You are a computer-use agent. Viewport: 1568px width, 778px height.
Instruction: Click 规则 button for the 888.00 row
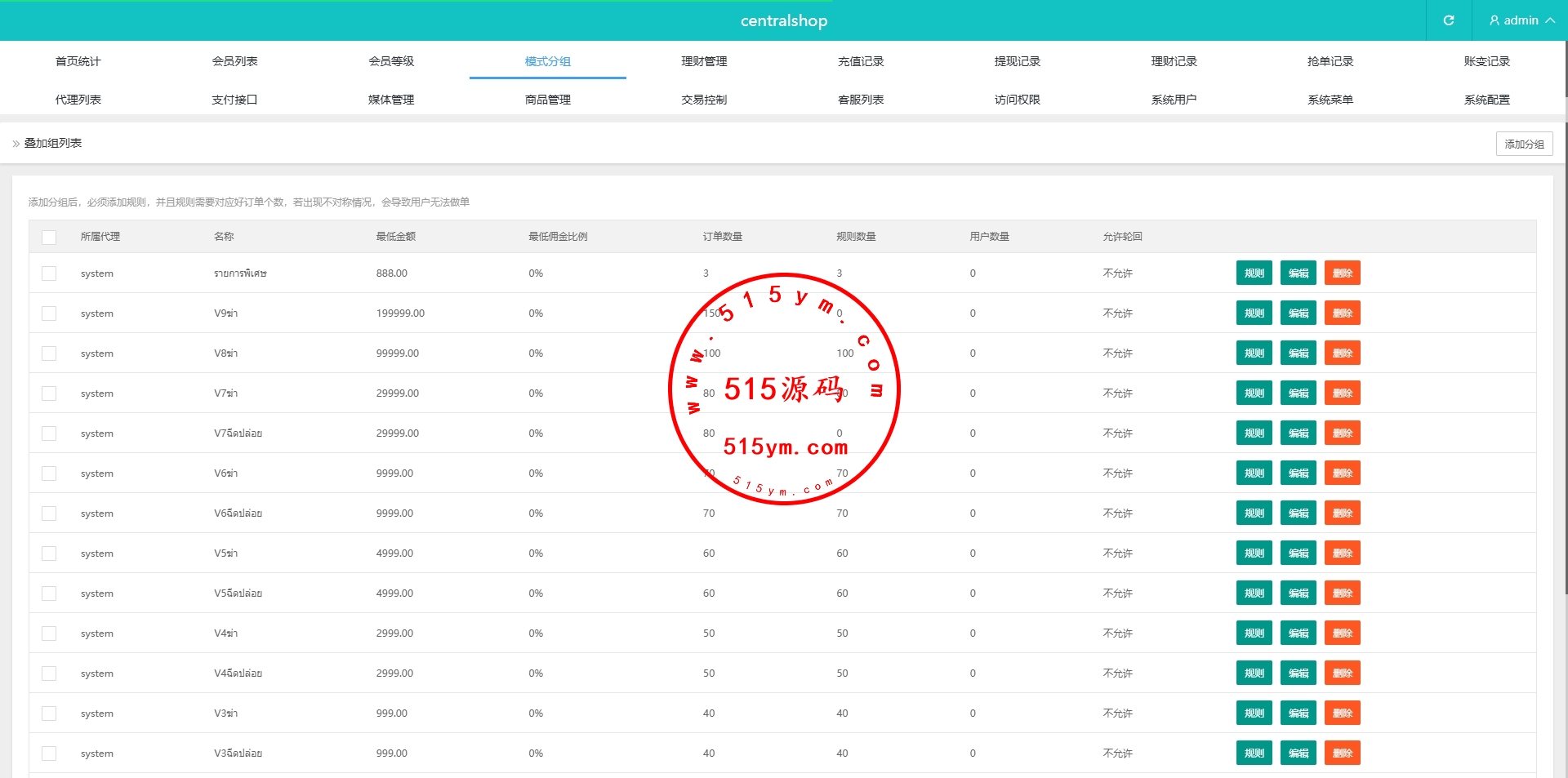point(1254,273)
